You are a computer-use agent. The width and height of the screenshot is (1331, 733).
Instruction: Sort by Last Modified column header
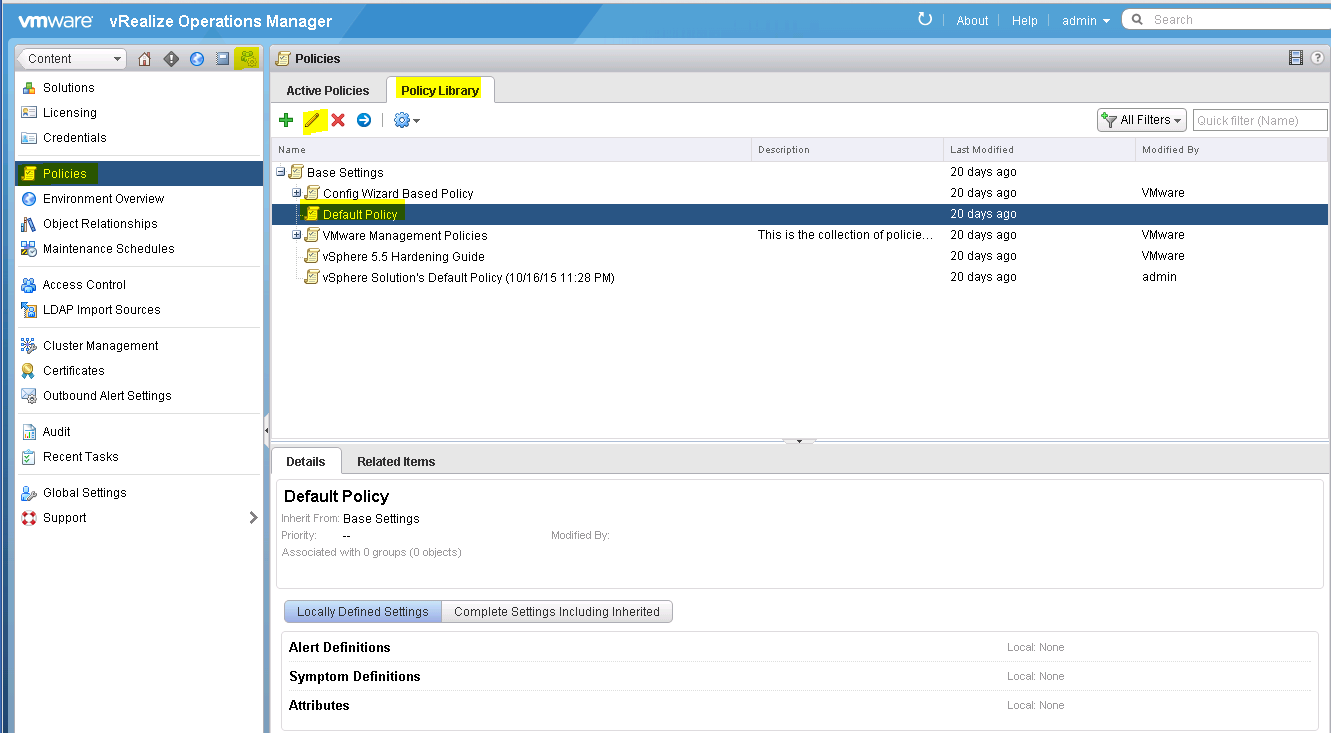pos(1039,150)
